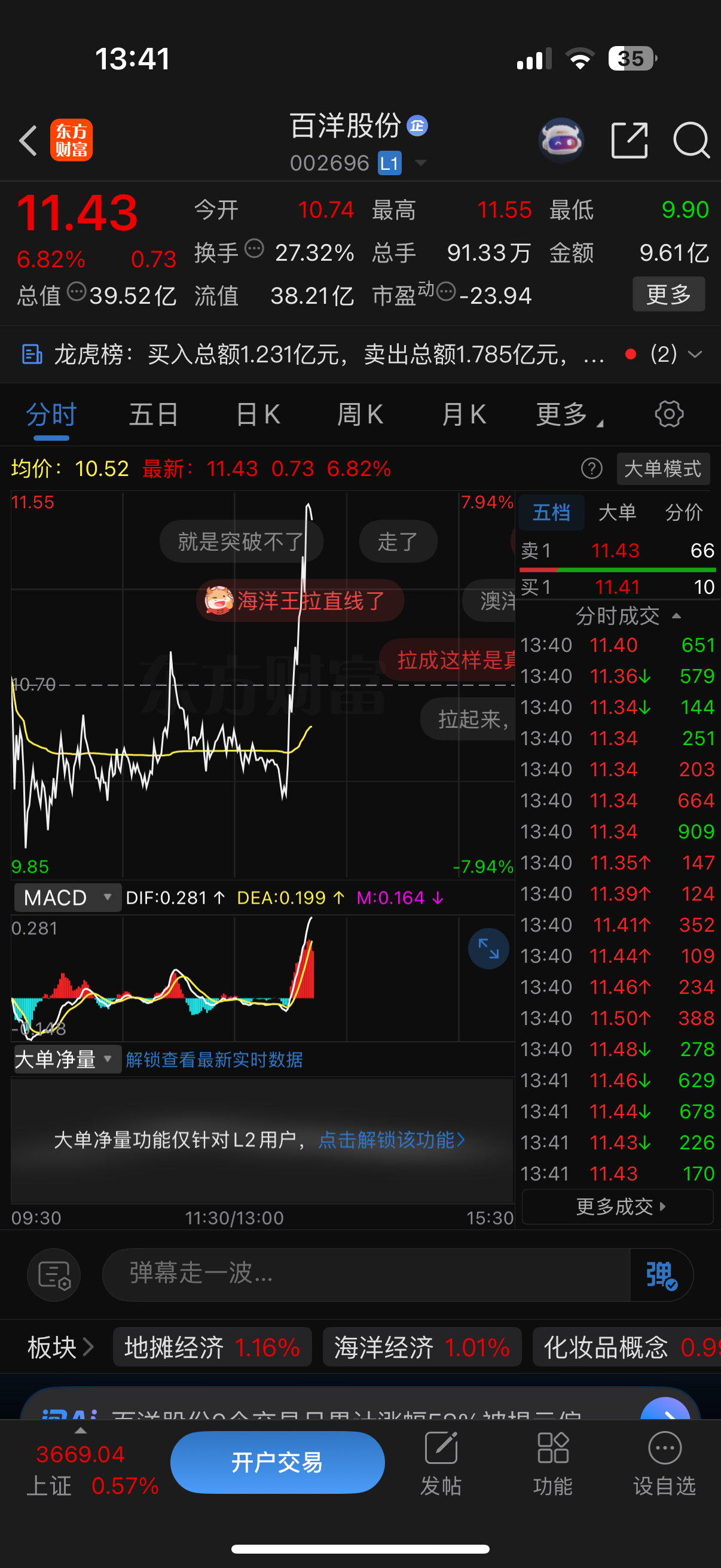
Task: Tap the trade row 11.40 with 651
Action: coord(618,645)
